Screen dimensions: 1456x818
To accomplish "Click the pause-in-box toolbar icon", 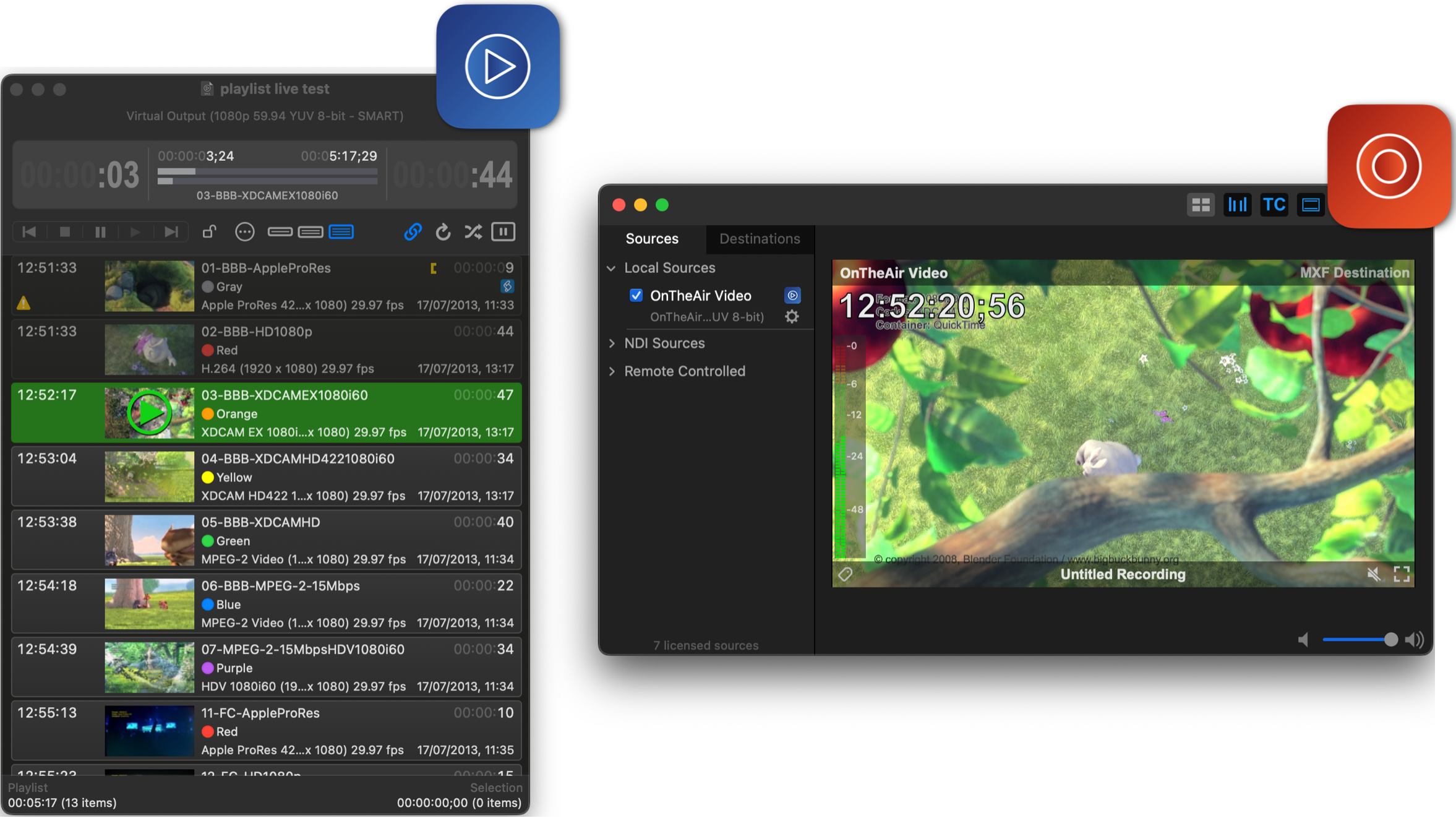I will coord(503,232).
